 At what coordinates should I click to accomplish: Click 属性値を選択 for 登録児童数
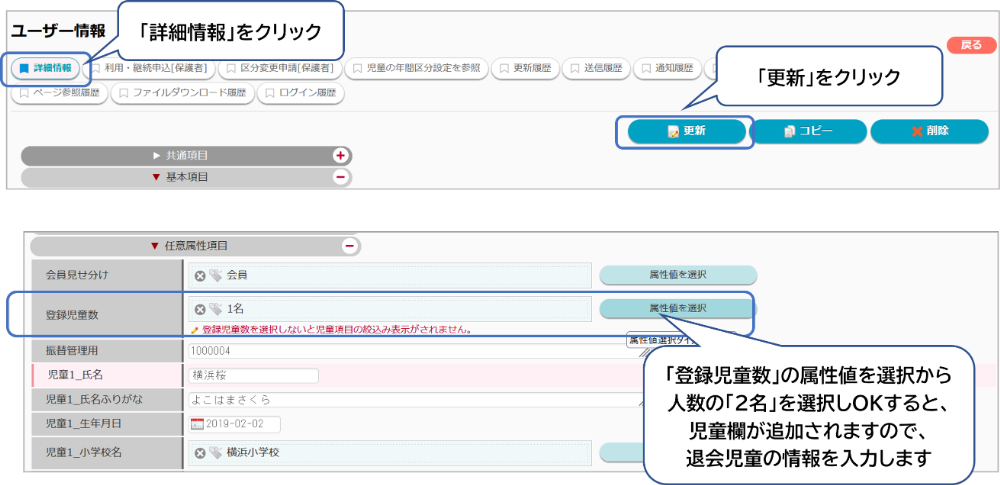point(677,308)
